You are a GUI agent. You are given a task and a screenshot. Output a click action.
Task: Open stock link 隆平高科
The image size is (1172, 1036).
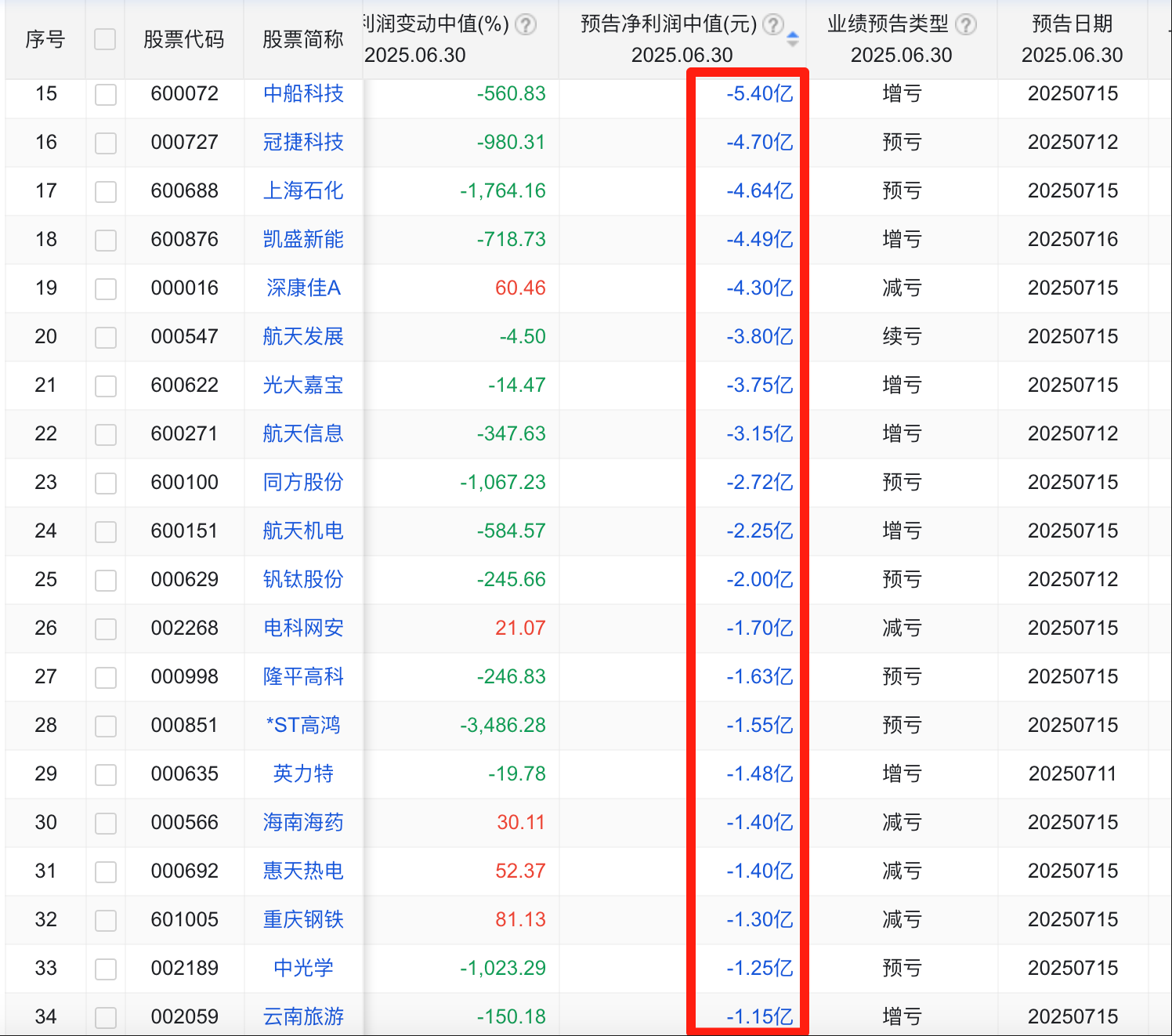303,676
